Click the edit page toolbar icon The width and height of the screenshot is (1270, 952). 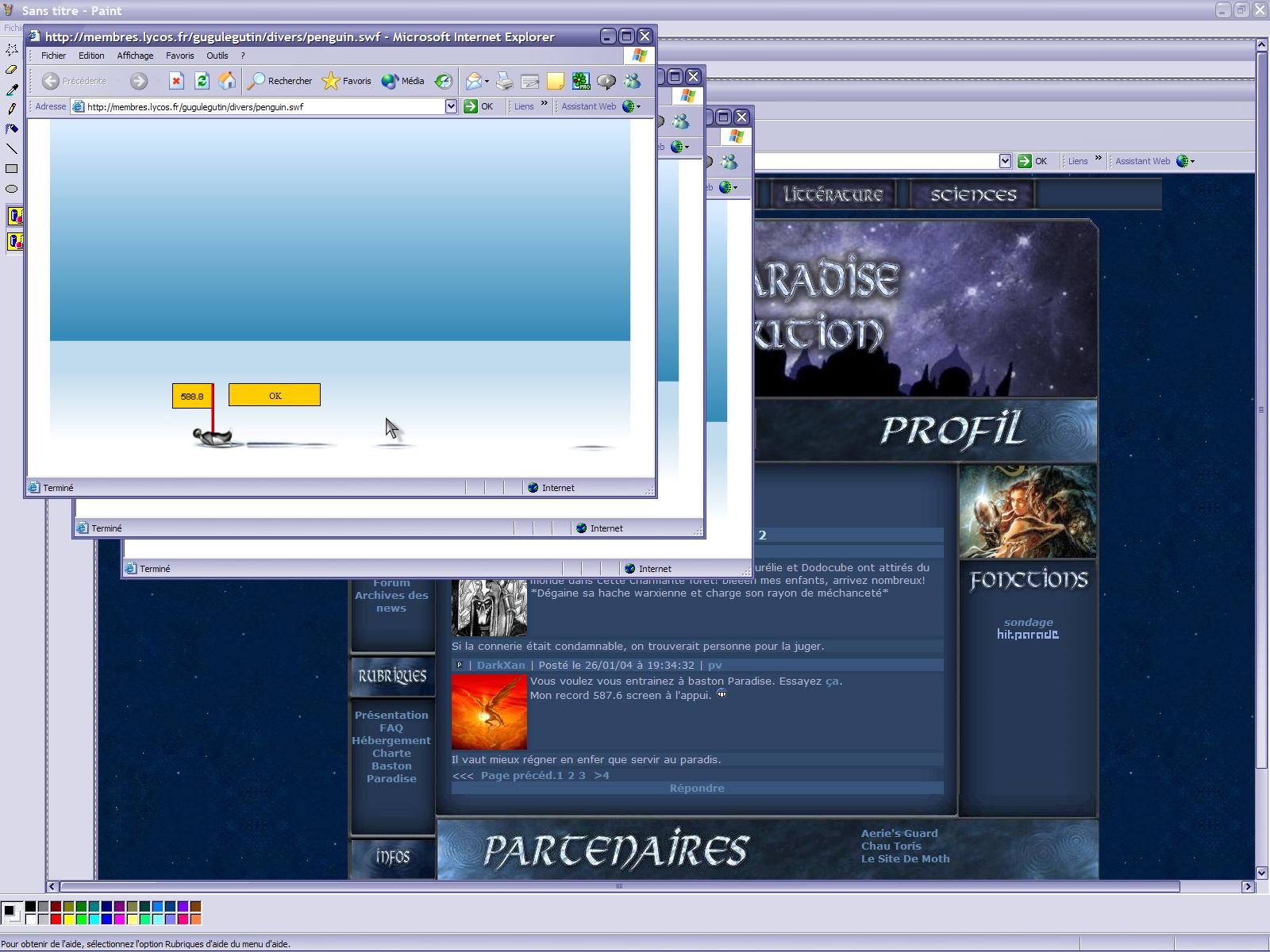tap(530, 81)
